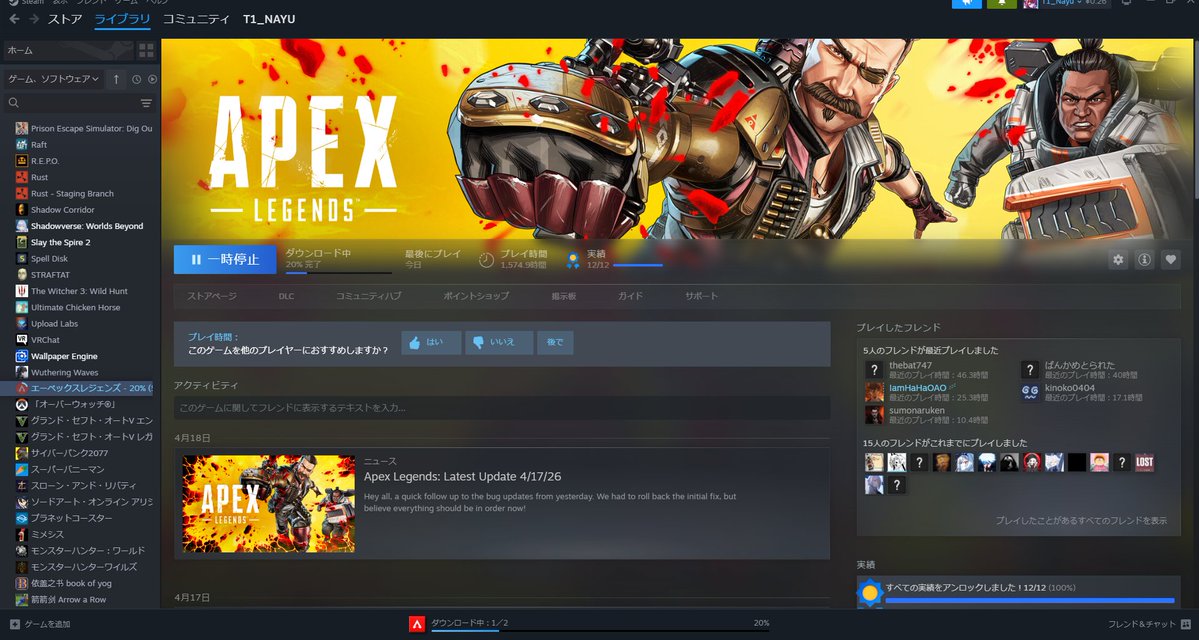Open ガイド link
Viewport: 1199px width, 640px height.
click(631, 296)
